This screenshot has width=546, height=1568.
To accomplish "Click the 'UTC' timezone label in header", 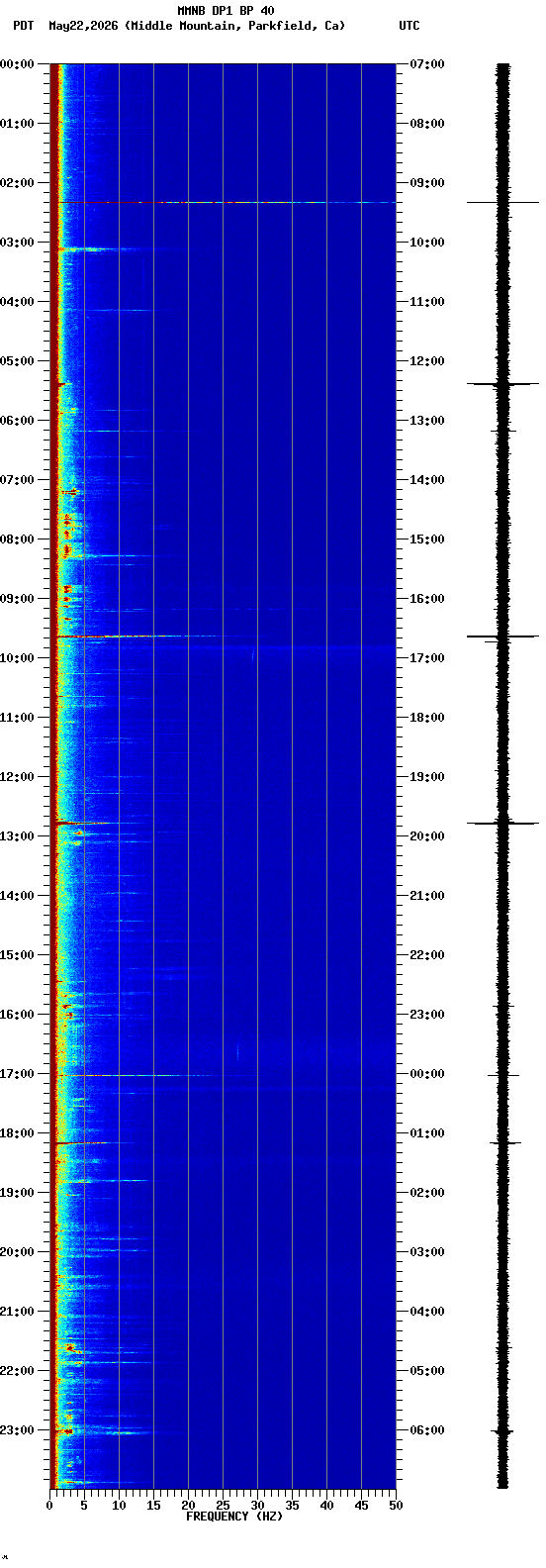I will 409,26.
